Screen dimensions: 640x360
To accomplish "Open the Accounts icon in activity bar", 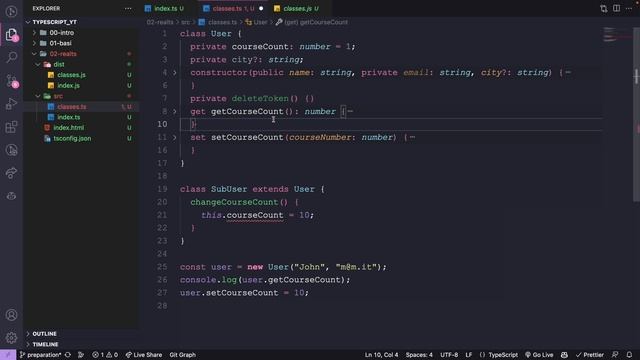I will (11, 315).
